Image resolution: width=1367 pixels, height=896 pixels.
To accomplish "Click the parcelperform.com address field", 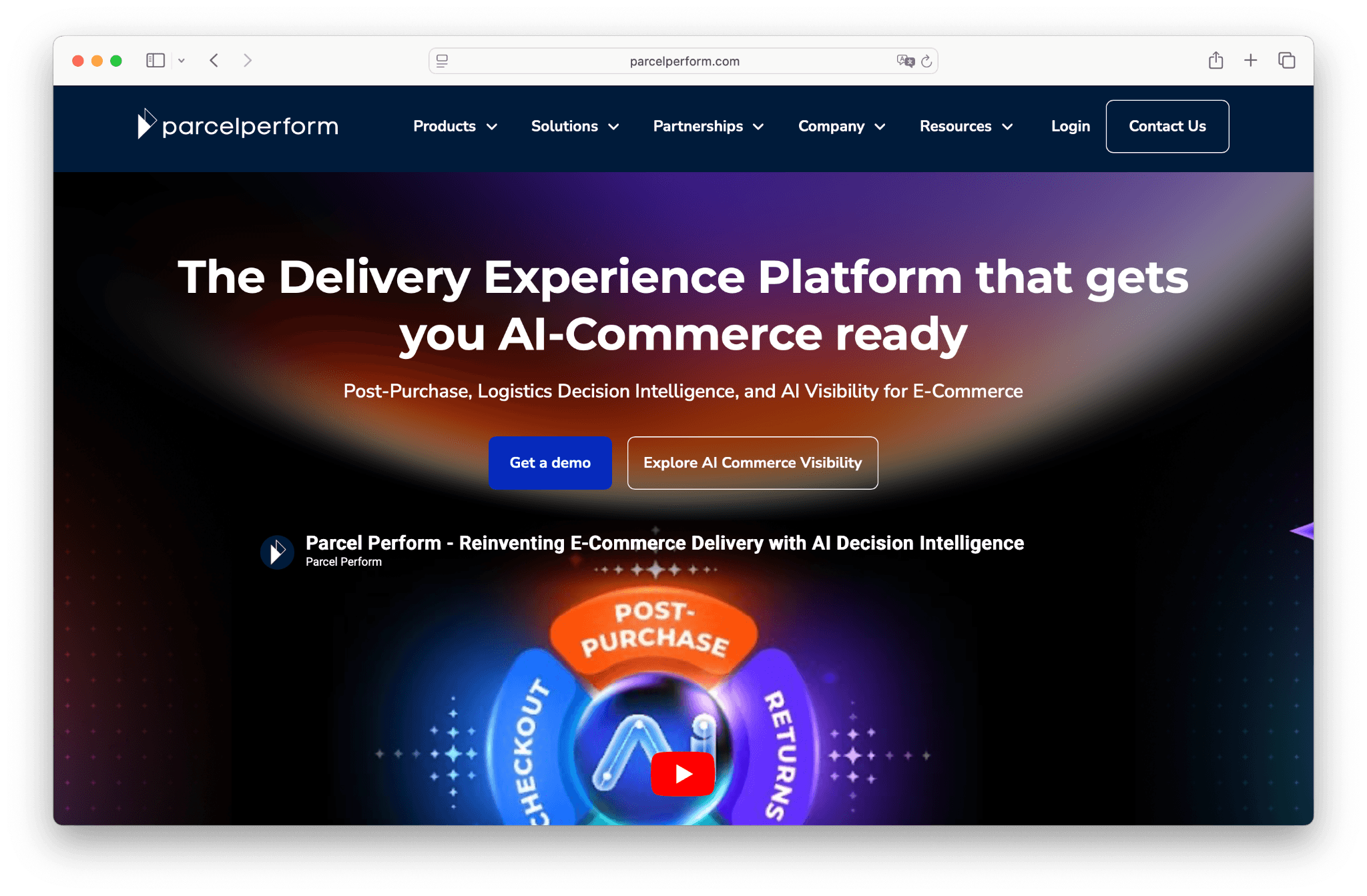I will (x=683, y=61).
